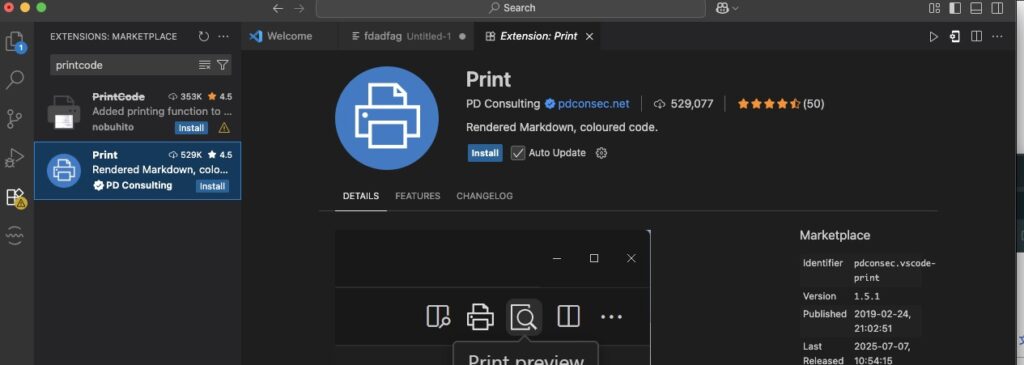Toggle the primary side bar visibility
This screenshot has height=365, width=1024.
(x=955, y=8)
